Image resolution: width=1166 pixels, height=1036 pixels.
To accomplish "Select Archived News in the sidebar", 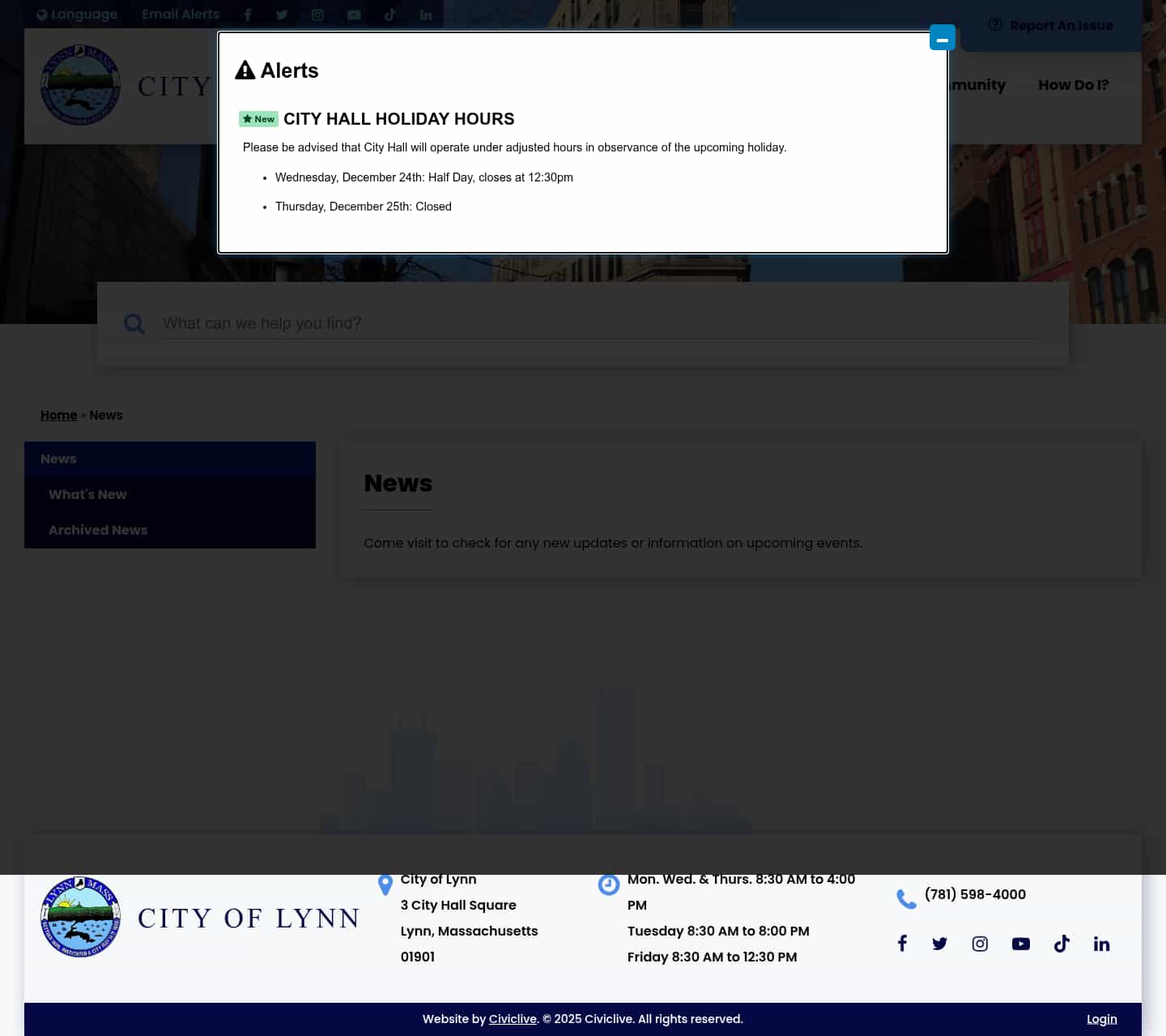I will (x=97, y=530).
